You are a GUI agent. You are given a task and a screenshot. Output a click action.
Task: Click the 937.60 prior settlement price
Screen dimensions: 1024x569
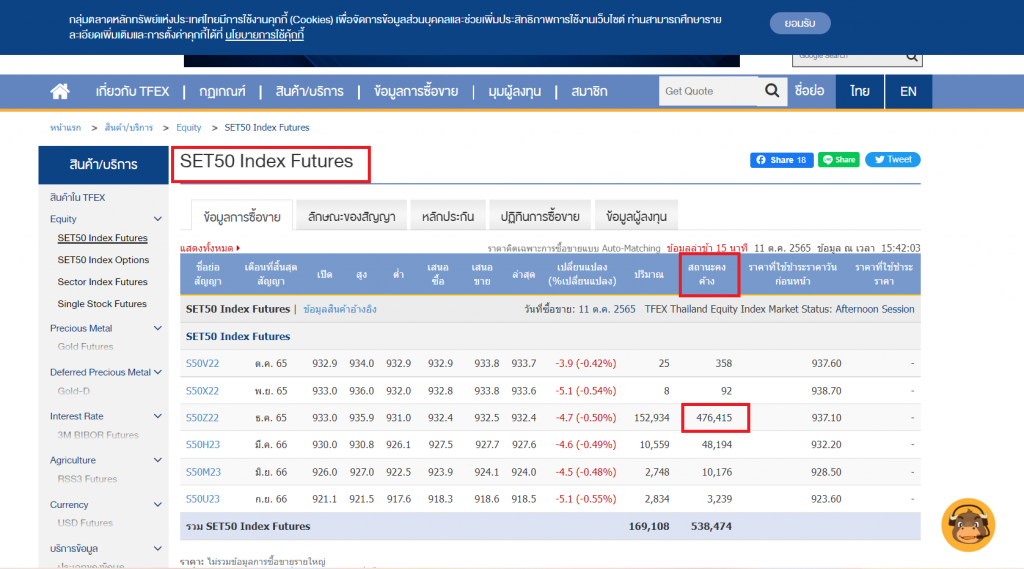[826, 364]
